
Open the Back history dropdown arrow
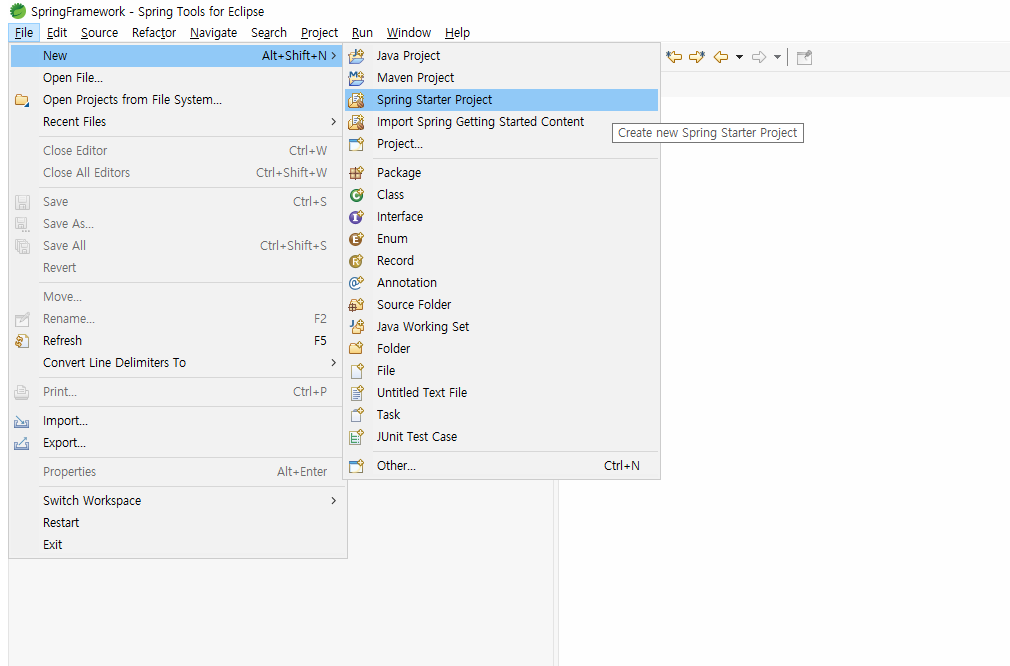(739, 57)
